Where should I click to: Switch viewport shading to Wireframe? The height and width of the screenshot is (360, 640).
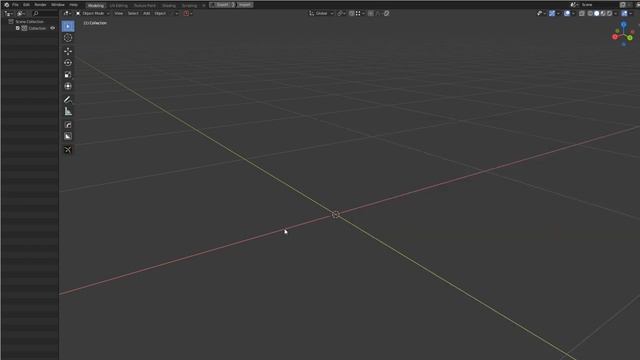click(x=590, y=13)
